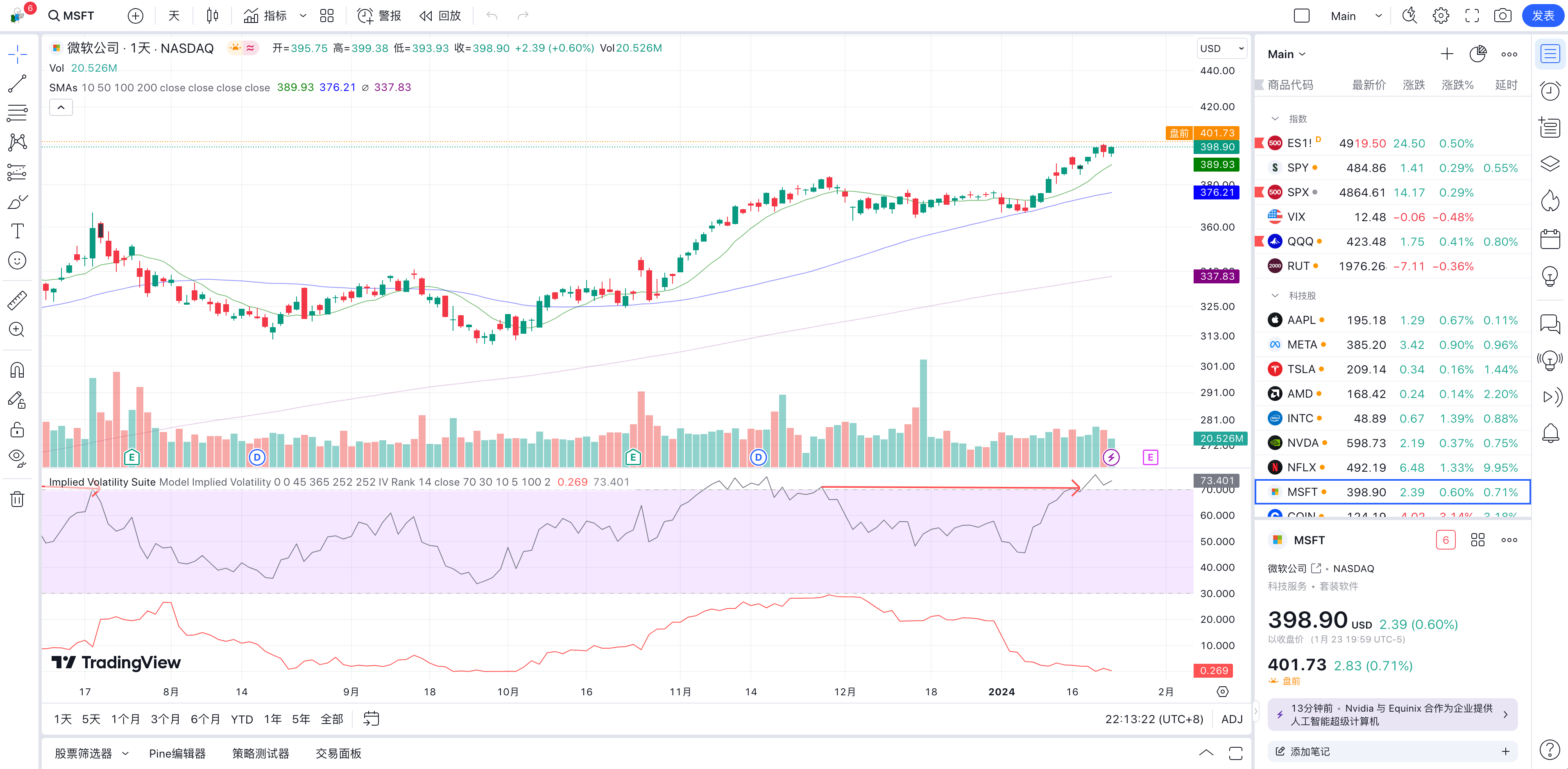
Task: Select the 6个月 time range
Action: pos(205,719)
